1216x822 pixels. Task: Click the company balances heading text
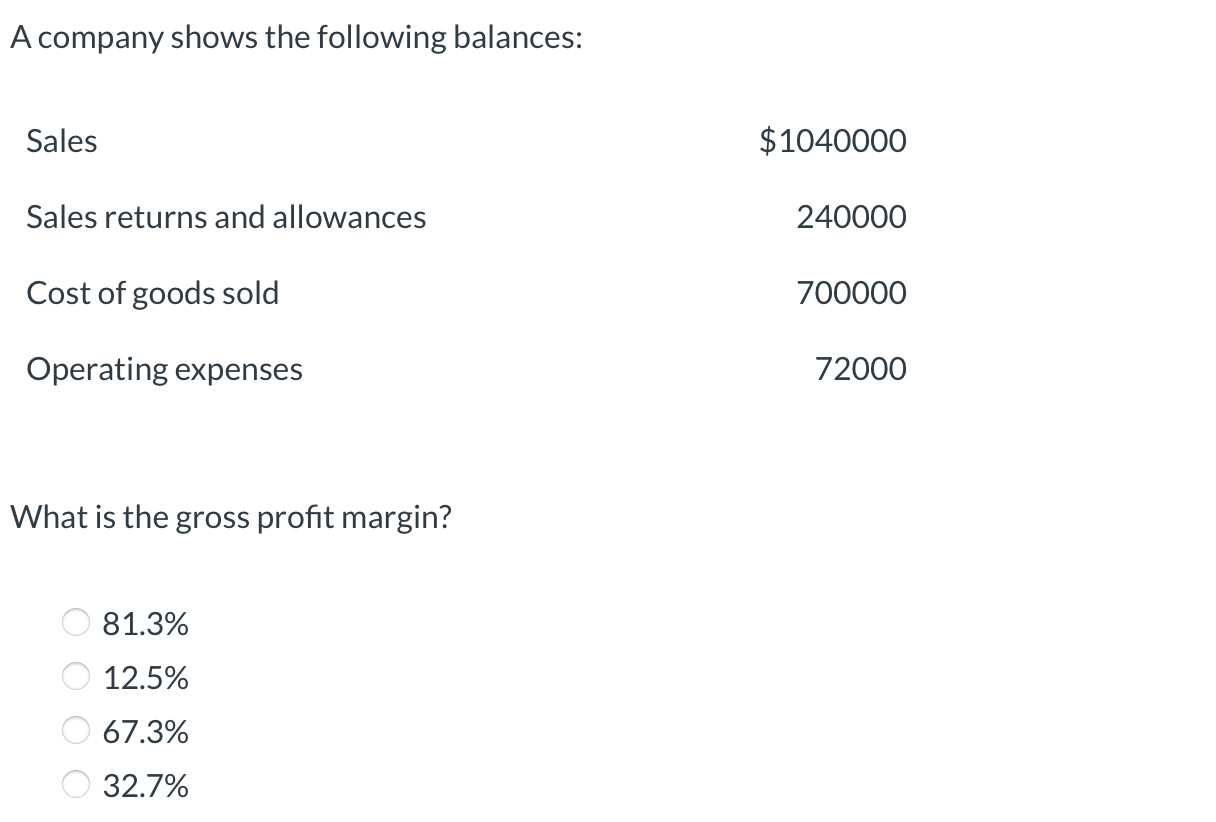[x=294, y=36]
